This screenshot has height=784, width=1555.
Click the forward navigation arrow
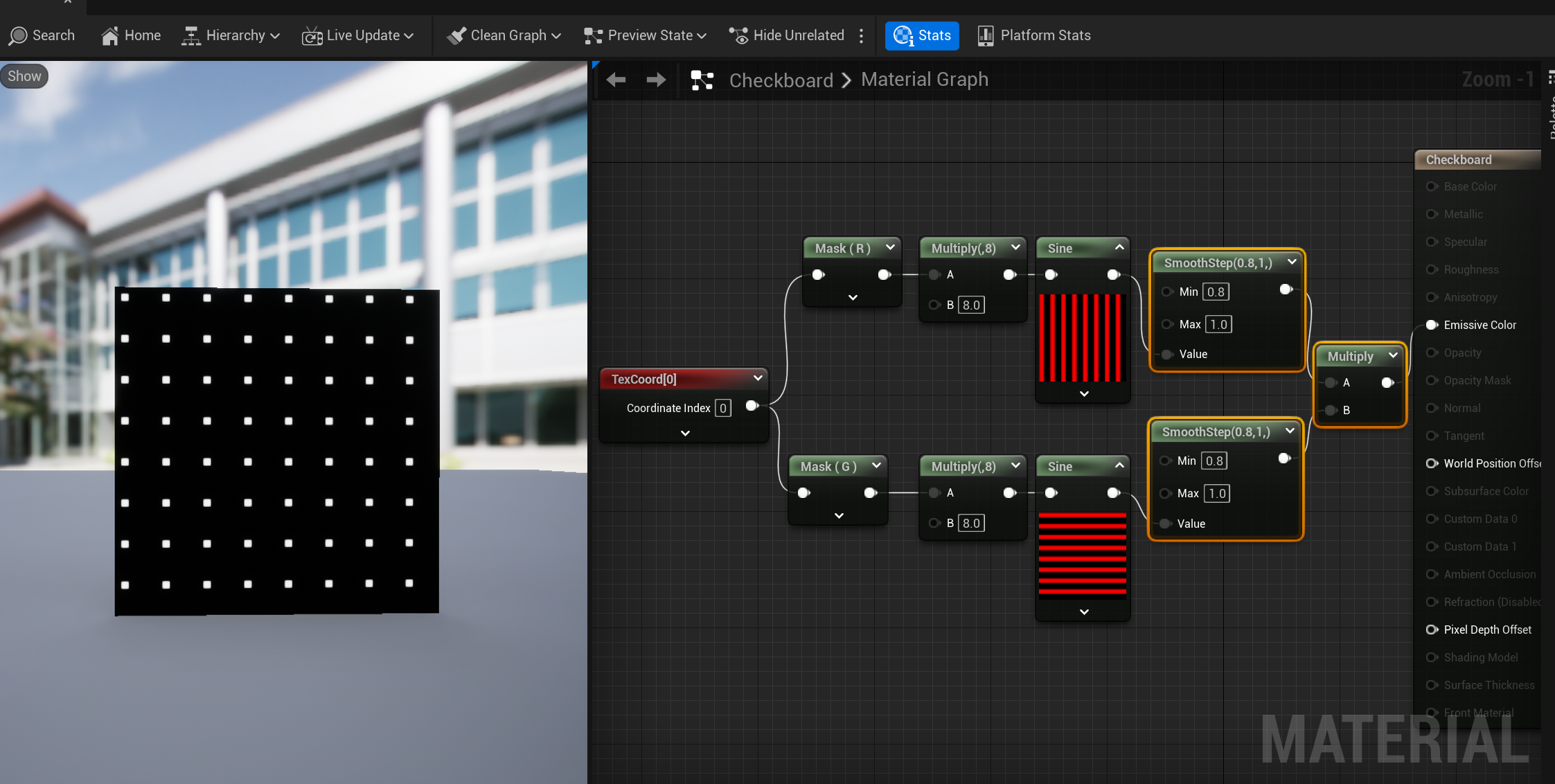655,80
